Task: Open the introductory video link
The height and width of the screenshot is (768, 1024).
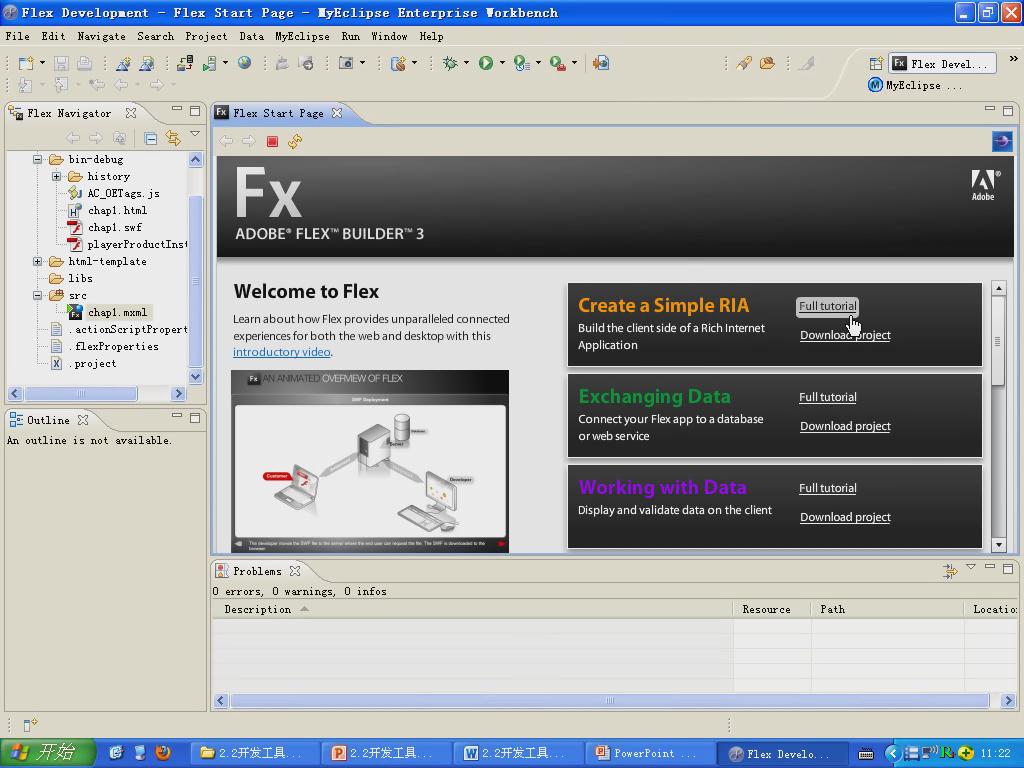Action: [x=281, y=351]
